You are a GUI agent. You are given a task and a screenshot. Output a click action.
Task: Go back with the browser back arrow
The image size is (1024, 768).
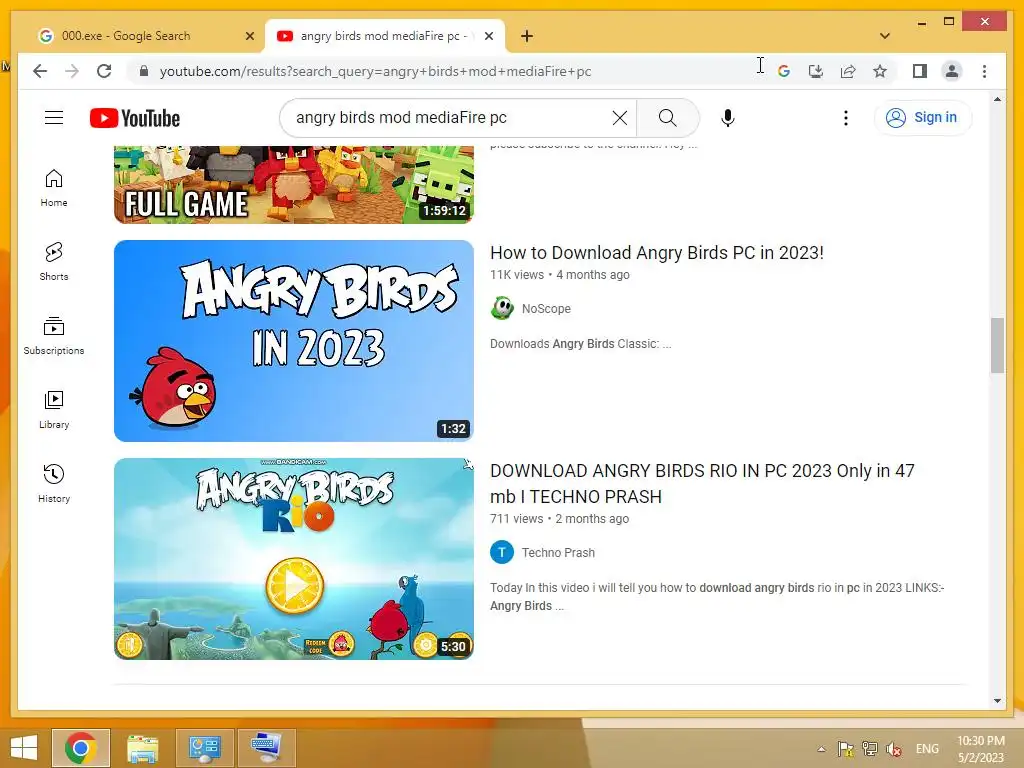(x=40, y=71)
